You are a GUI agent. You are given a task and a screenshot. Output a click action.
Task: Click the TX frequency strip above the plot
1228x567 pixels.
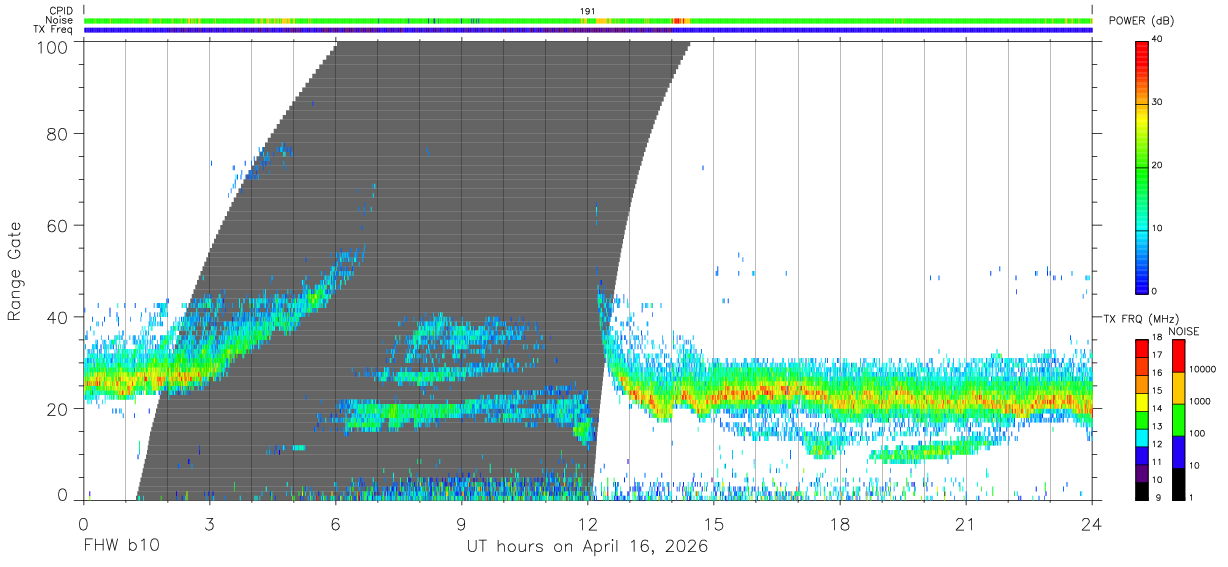(588, 30)
